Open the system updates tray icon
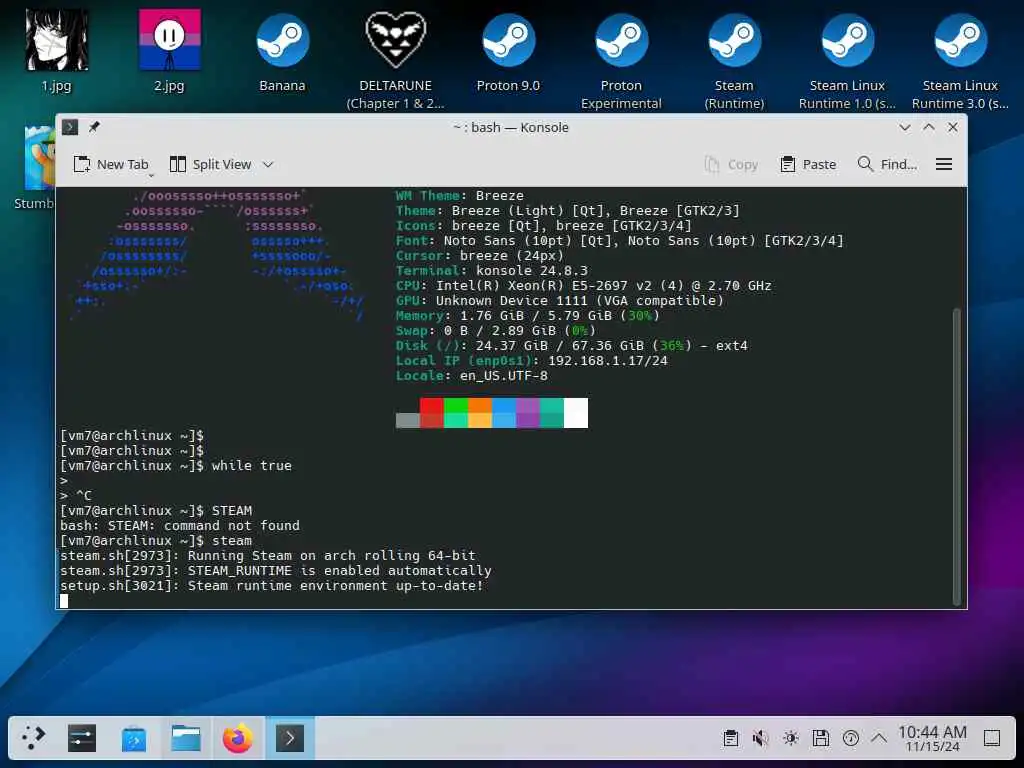 point(851,738)
